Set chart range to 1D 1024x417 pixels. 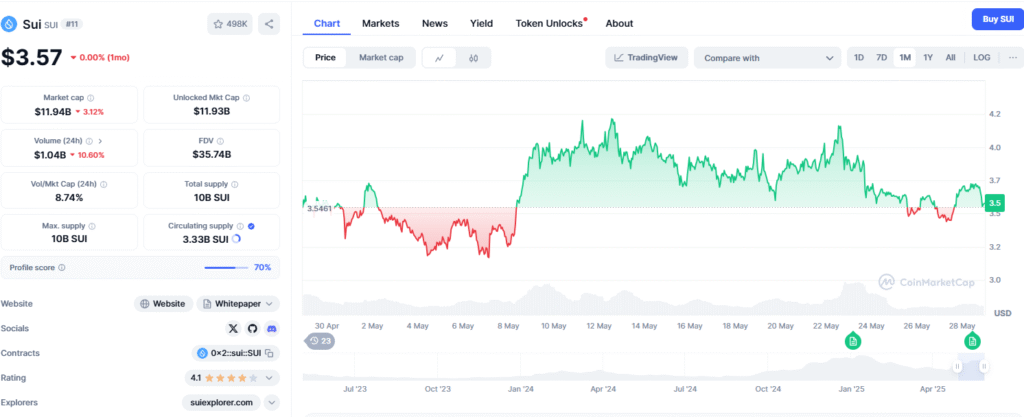(859, 57)
